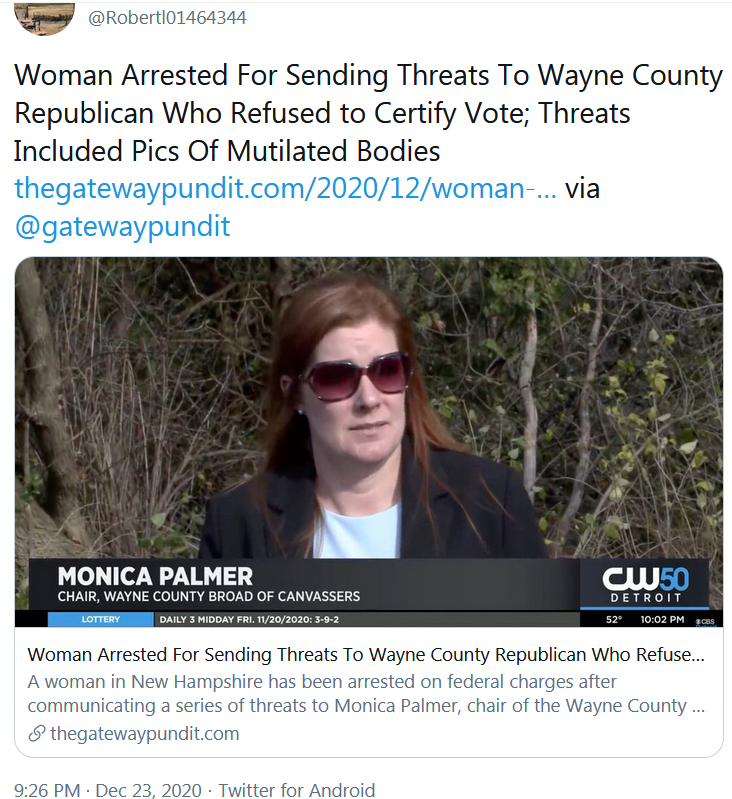Screen dimensions: 732x799
Task: Click the Chair, Wayne County Board of Canvassers subtitle
Action: 209,596
